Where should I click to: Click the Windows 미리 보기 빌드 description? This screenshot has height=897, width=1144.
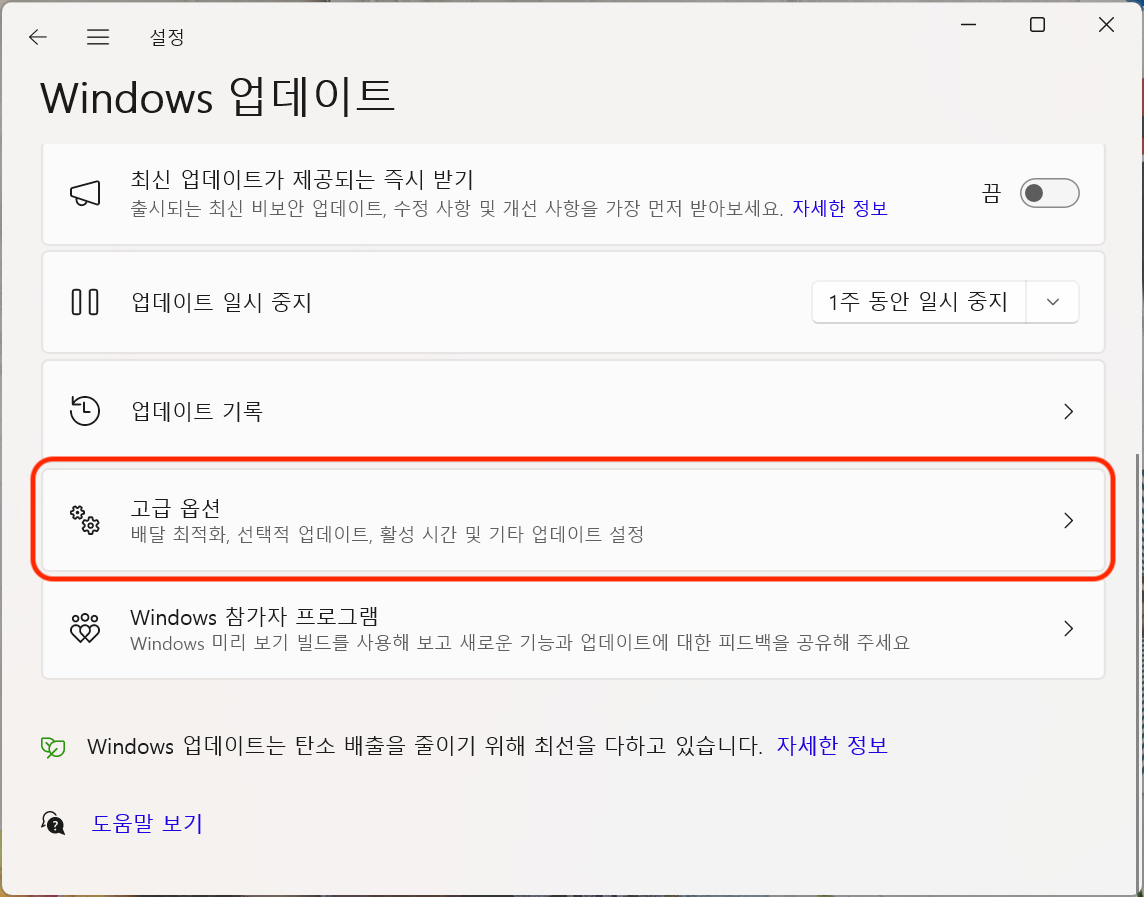point(519,643)
